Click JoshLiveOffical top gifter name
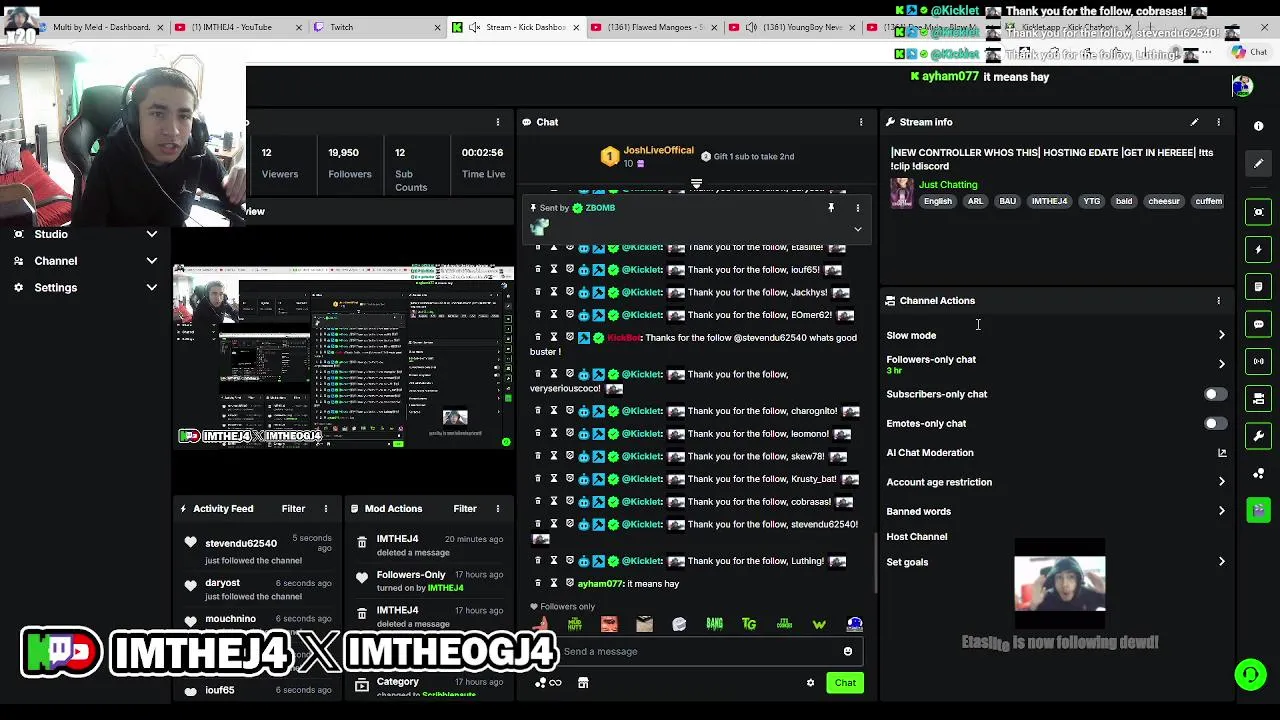 658,150
